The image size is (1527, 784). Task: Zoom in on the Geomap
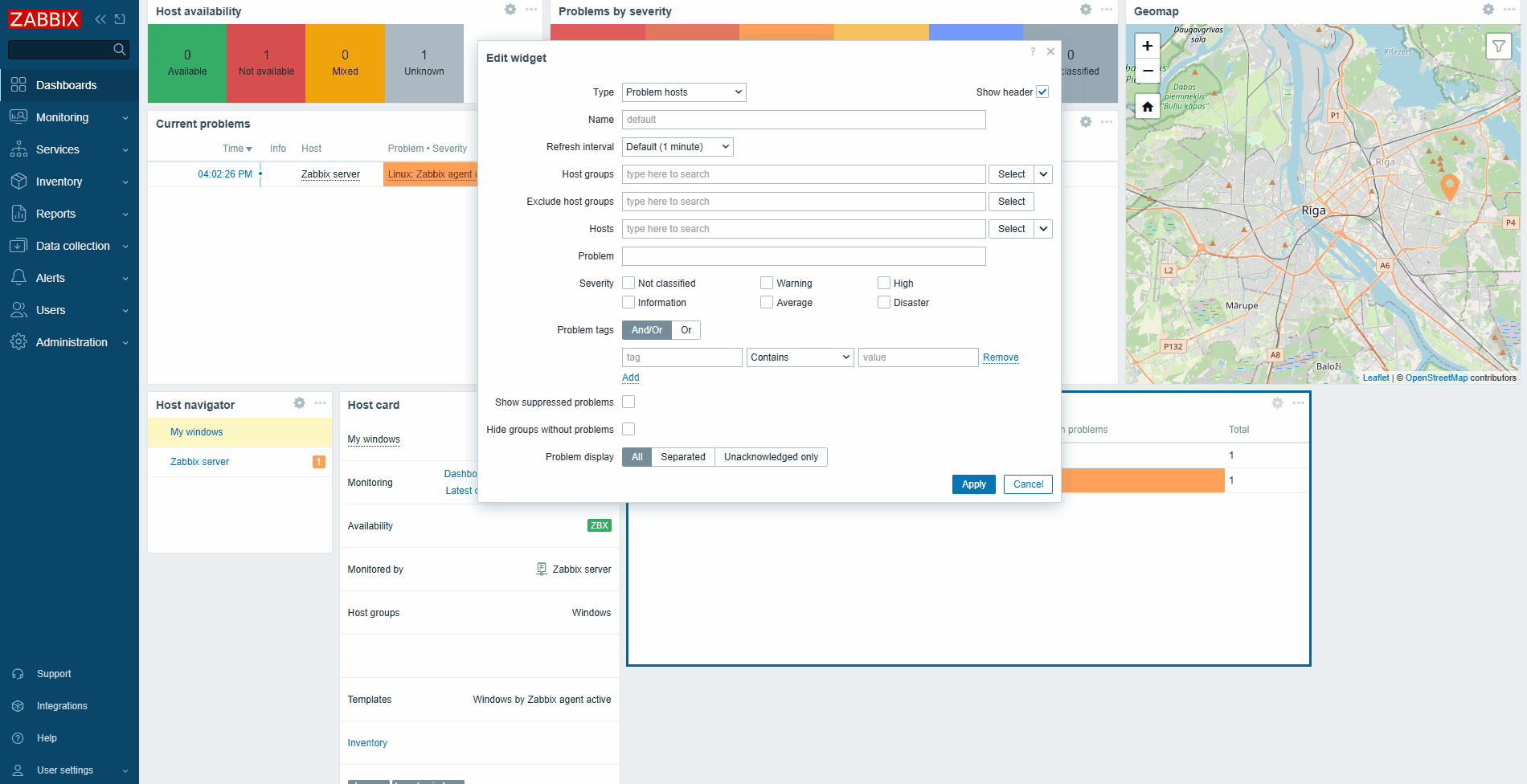tap(1148, 46)
